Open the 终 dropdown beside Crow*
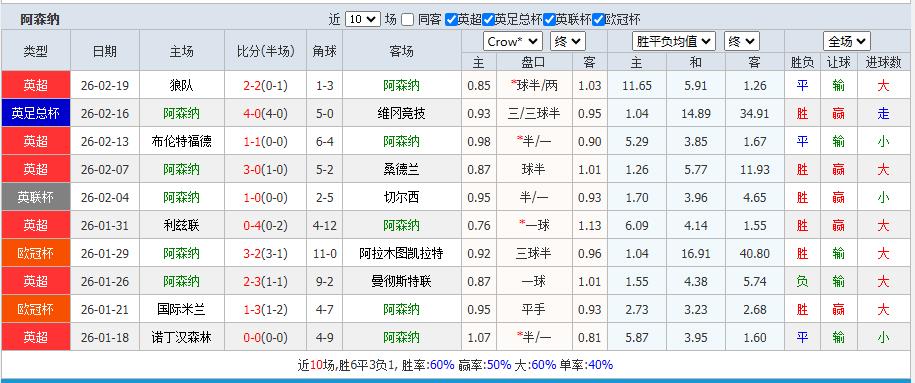915x383 pixels. tap(568, 41)
